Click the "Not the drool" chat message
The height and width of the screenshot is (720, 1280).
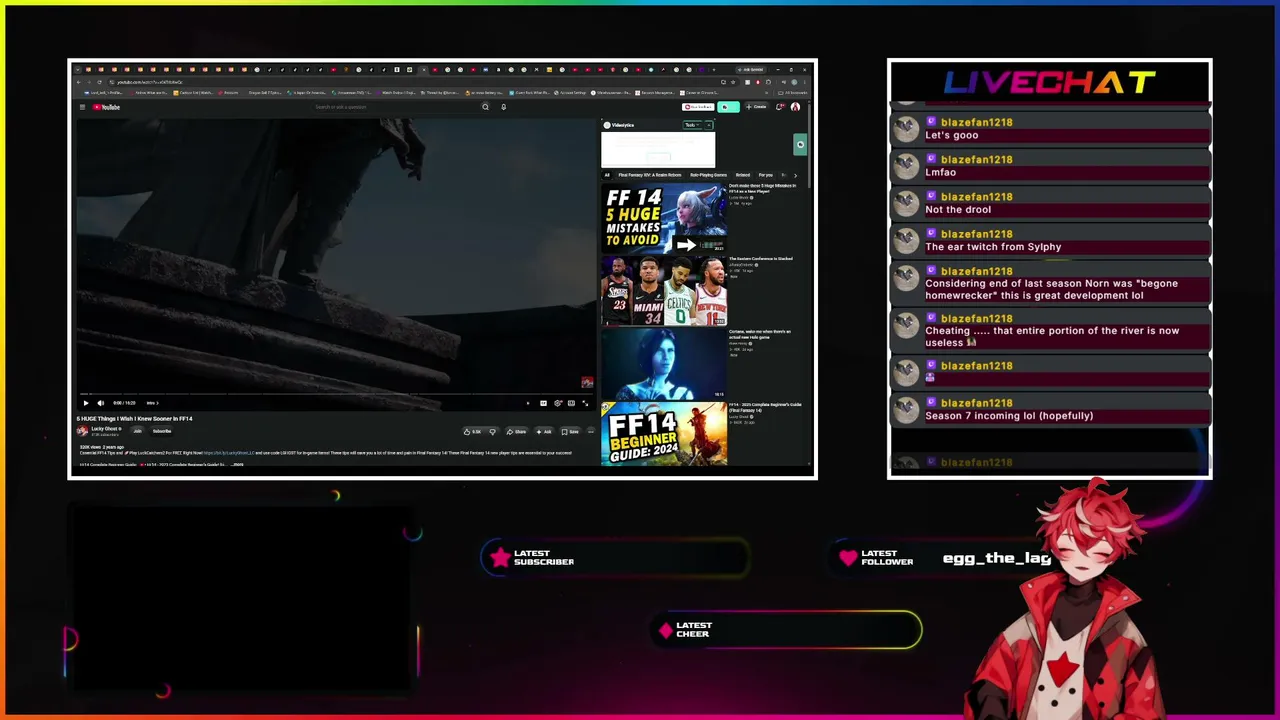(x=958, y=210)
